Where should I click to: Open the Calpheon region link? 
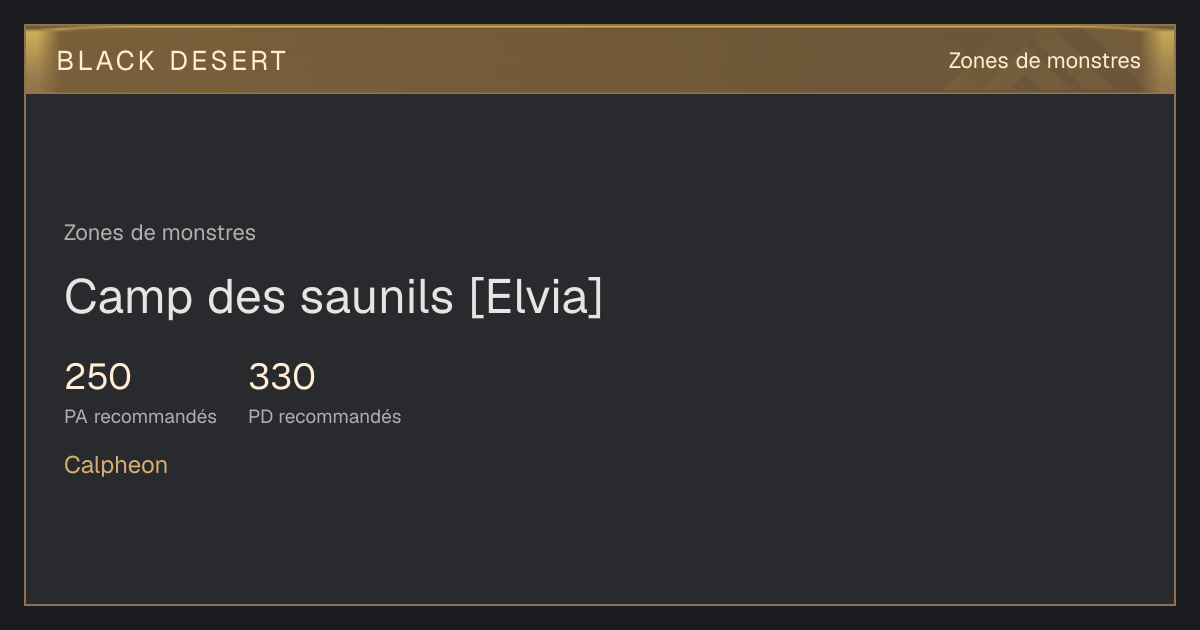116,465
